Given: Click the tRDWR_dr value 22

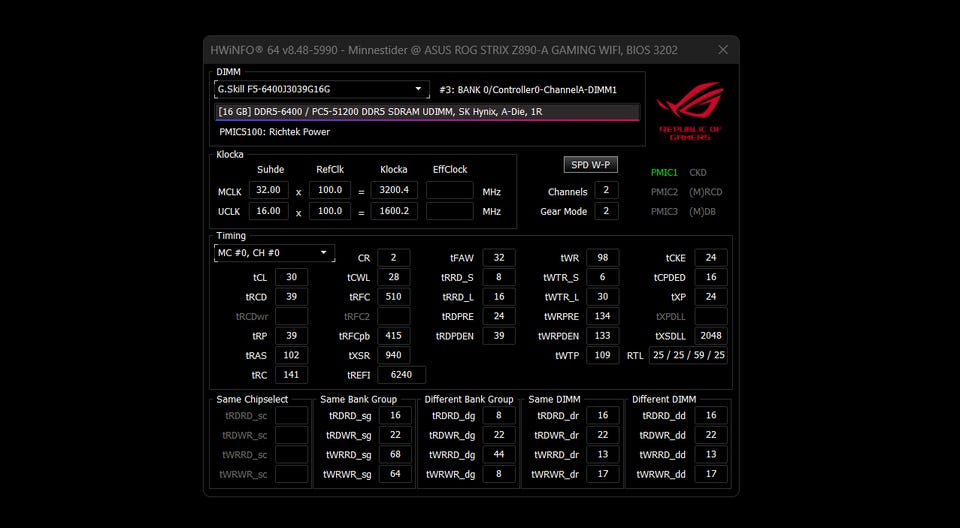Looking at the screenshot, I should [x=602, y=435].
